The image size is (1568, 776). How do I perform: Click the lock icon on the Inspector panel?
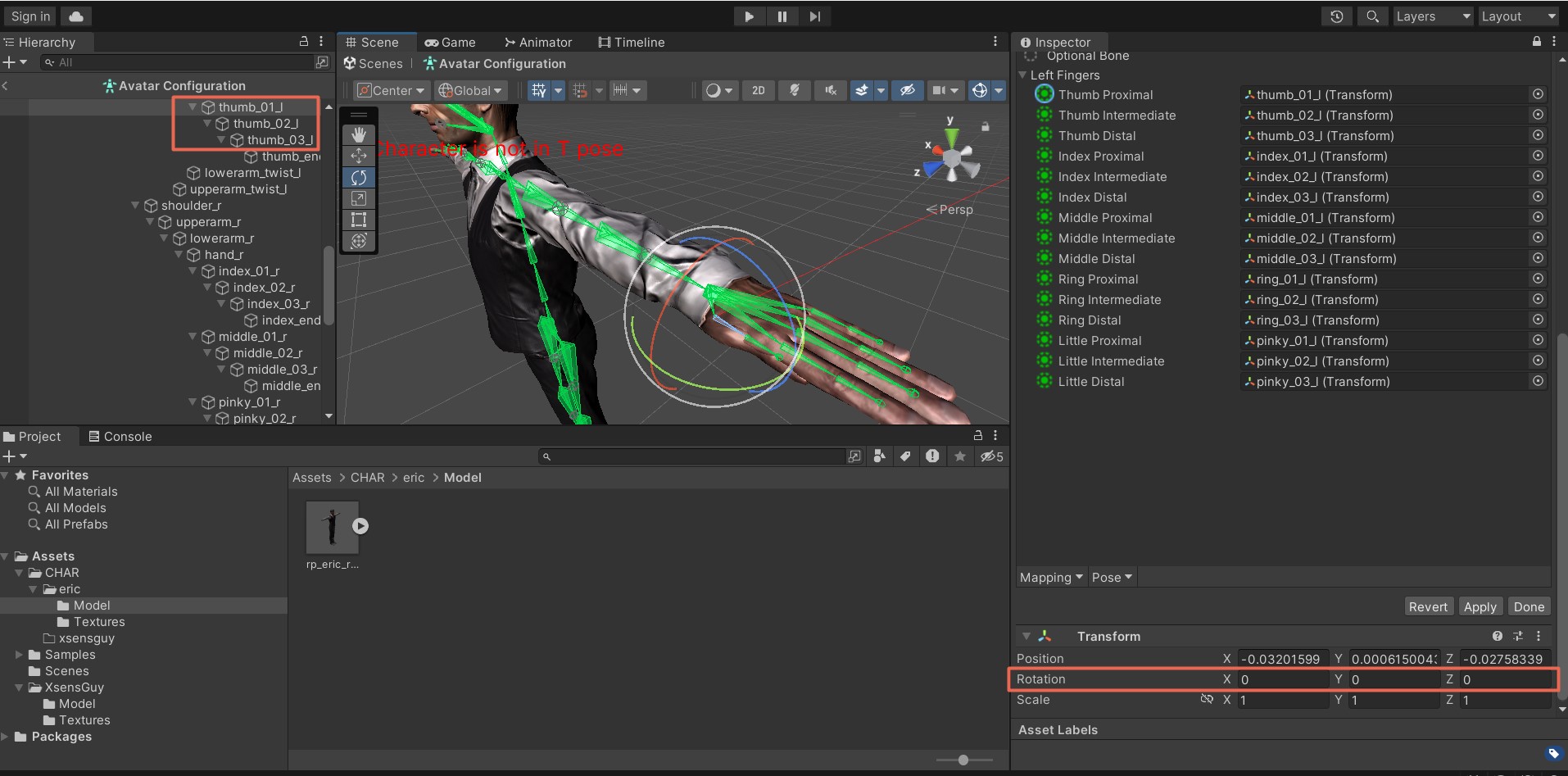click(1536, 41)
